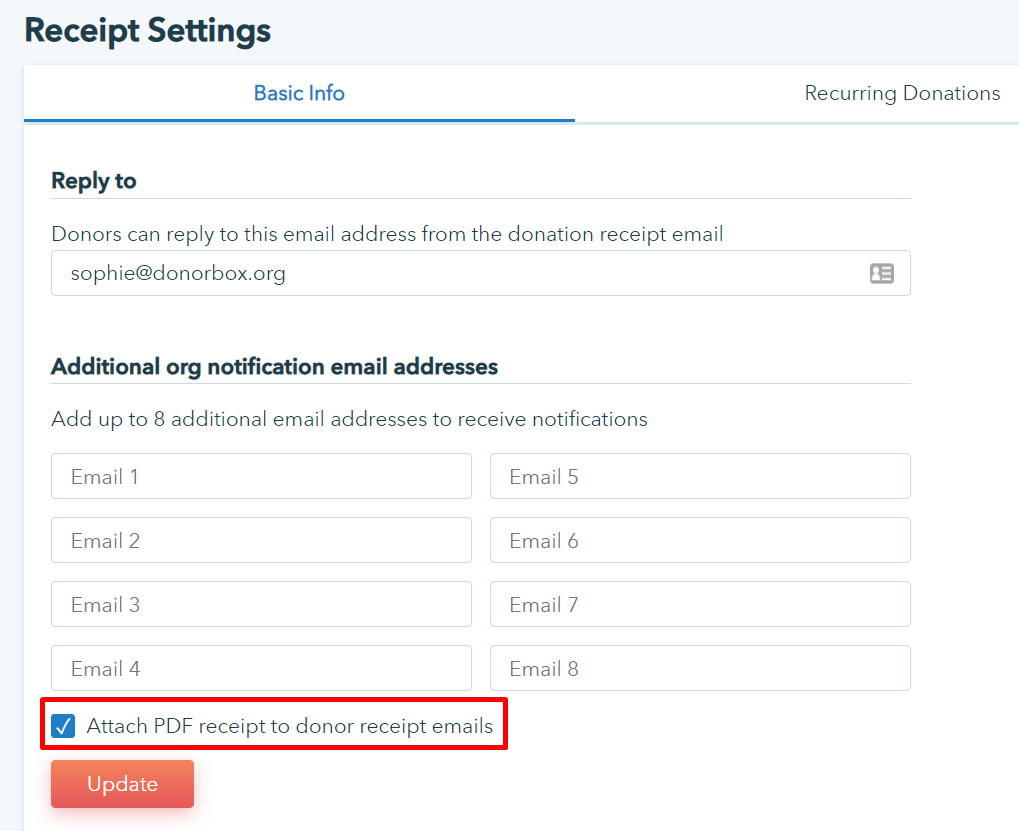Click the Additional org notification email addresses heading

[275, 367]
